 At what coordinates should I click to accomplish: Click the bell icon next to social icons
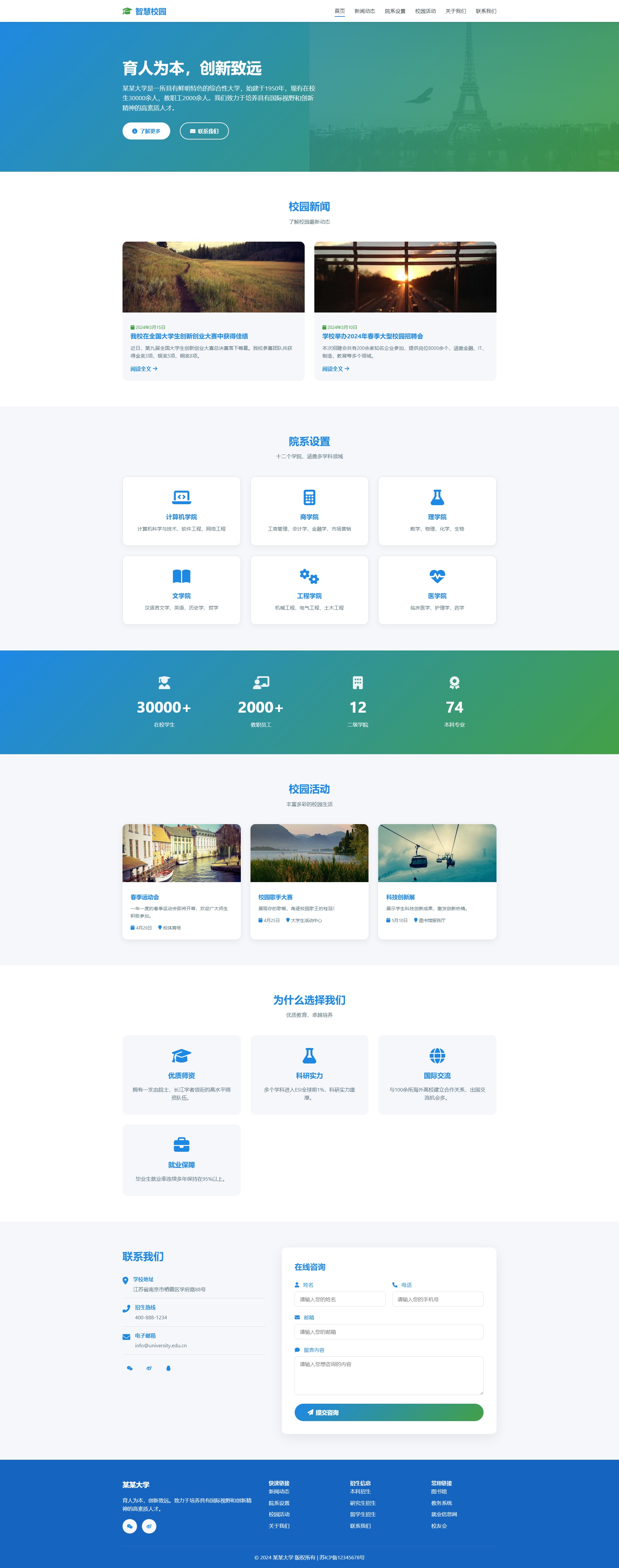[169, 1369]
